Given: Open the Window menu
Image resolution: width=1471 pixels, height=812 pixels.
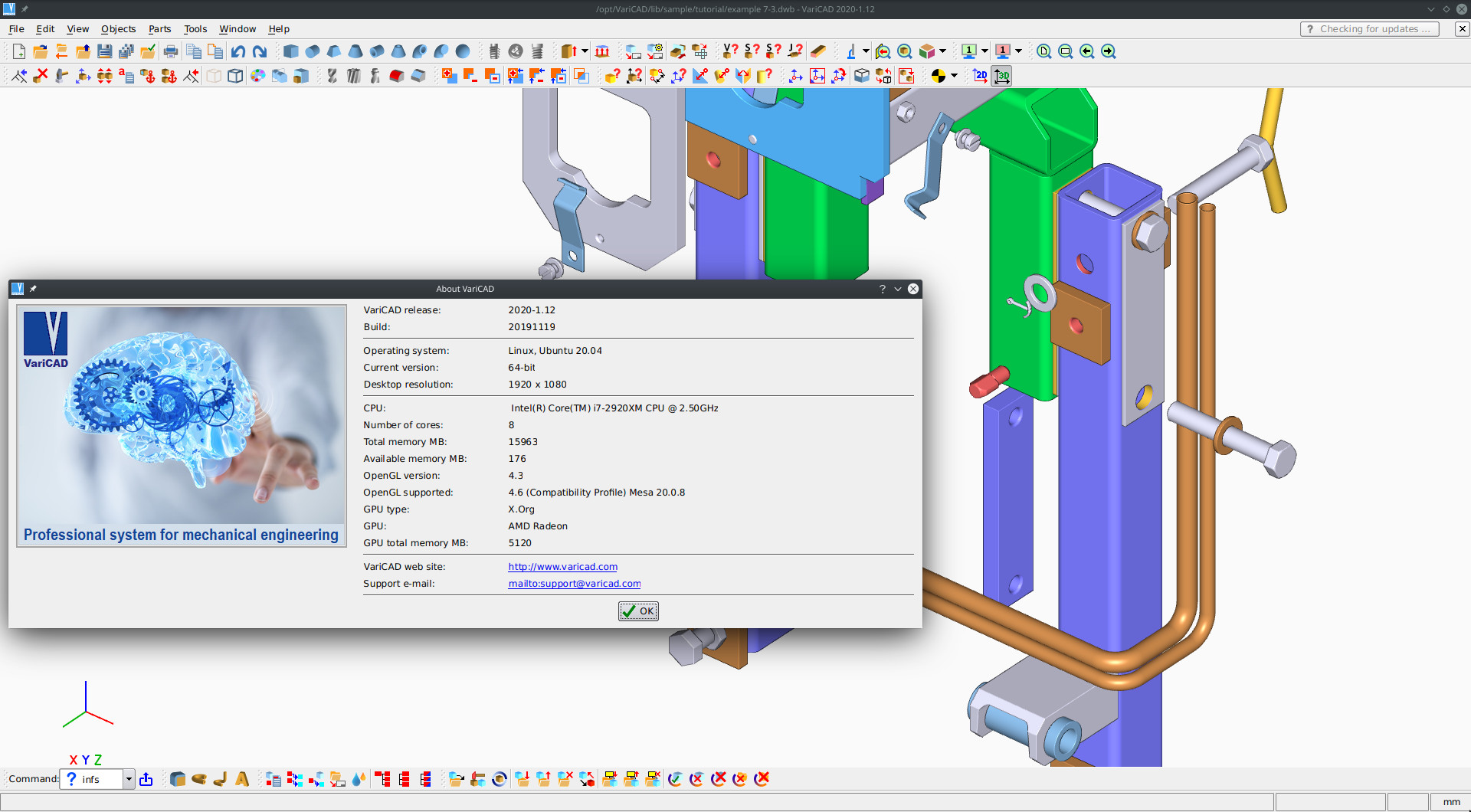Looking at the screenshot, I should click(238, 29).
